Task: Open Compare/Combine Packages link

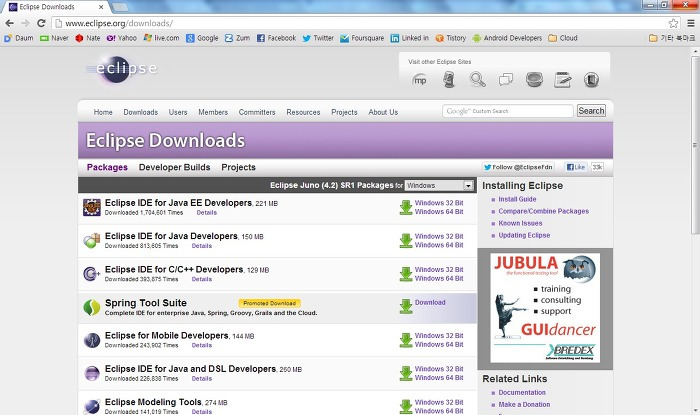Action: point(543,212)
